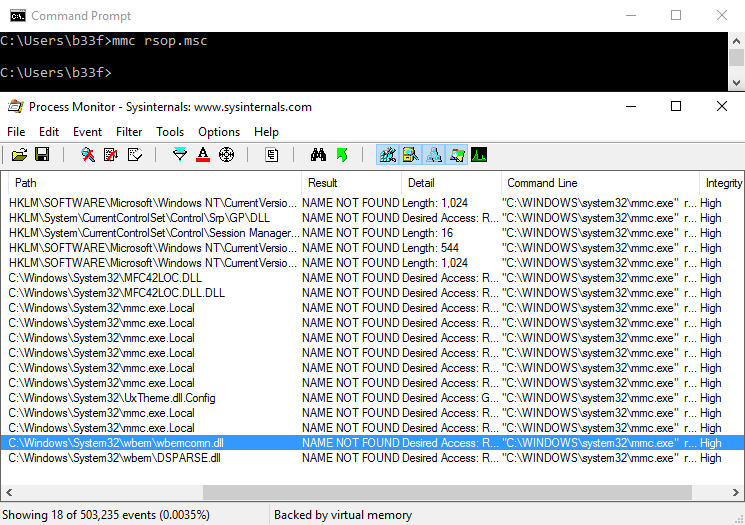Click the Path column header
Screen dimensions: 745x525
point(154,183)
